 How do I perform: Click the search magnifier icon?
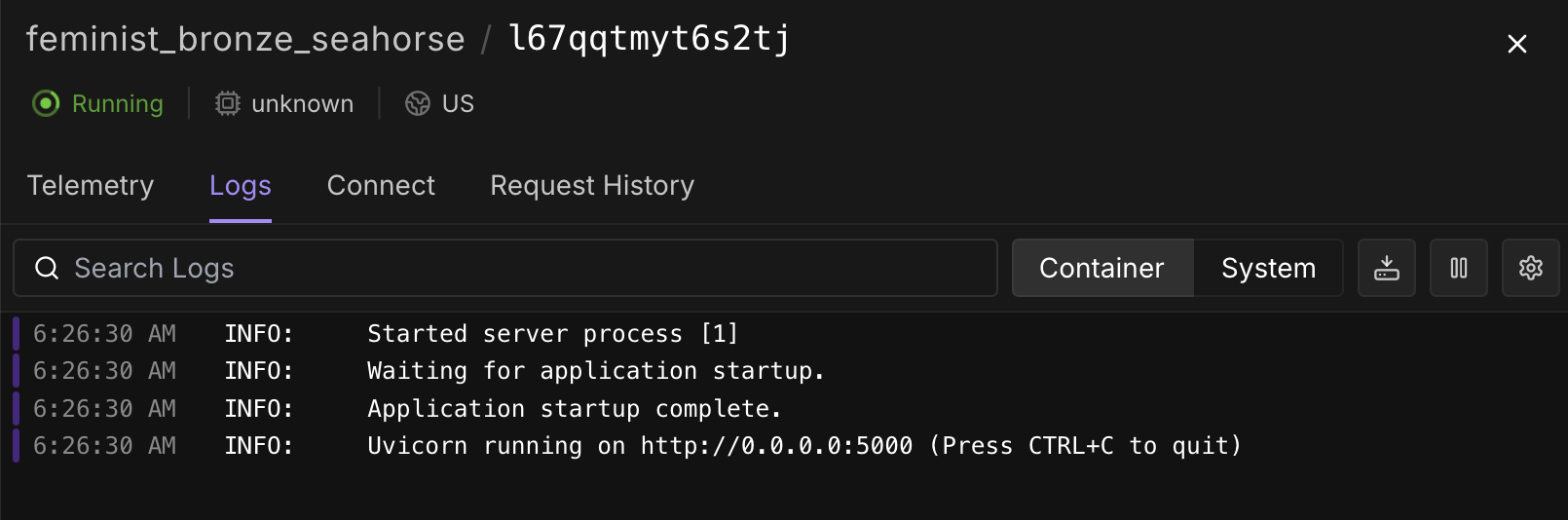click(47, 268)
